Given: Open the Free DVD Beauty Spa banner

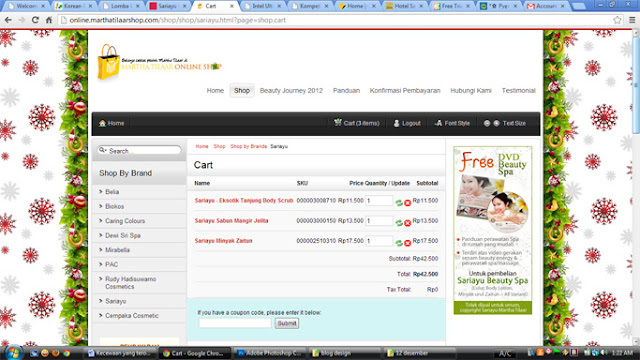Looking at the screenshot, I should click(493, 230).
